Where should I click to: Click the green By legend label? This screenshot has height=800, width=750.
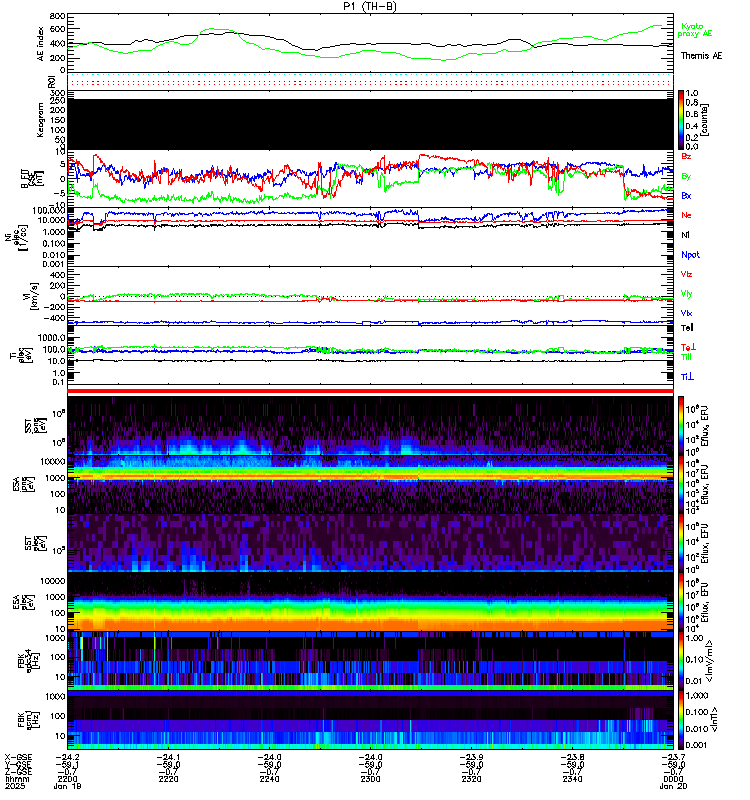pos(686,176)
